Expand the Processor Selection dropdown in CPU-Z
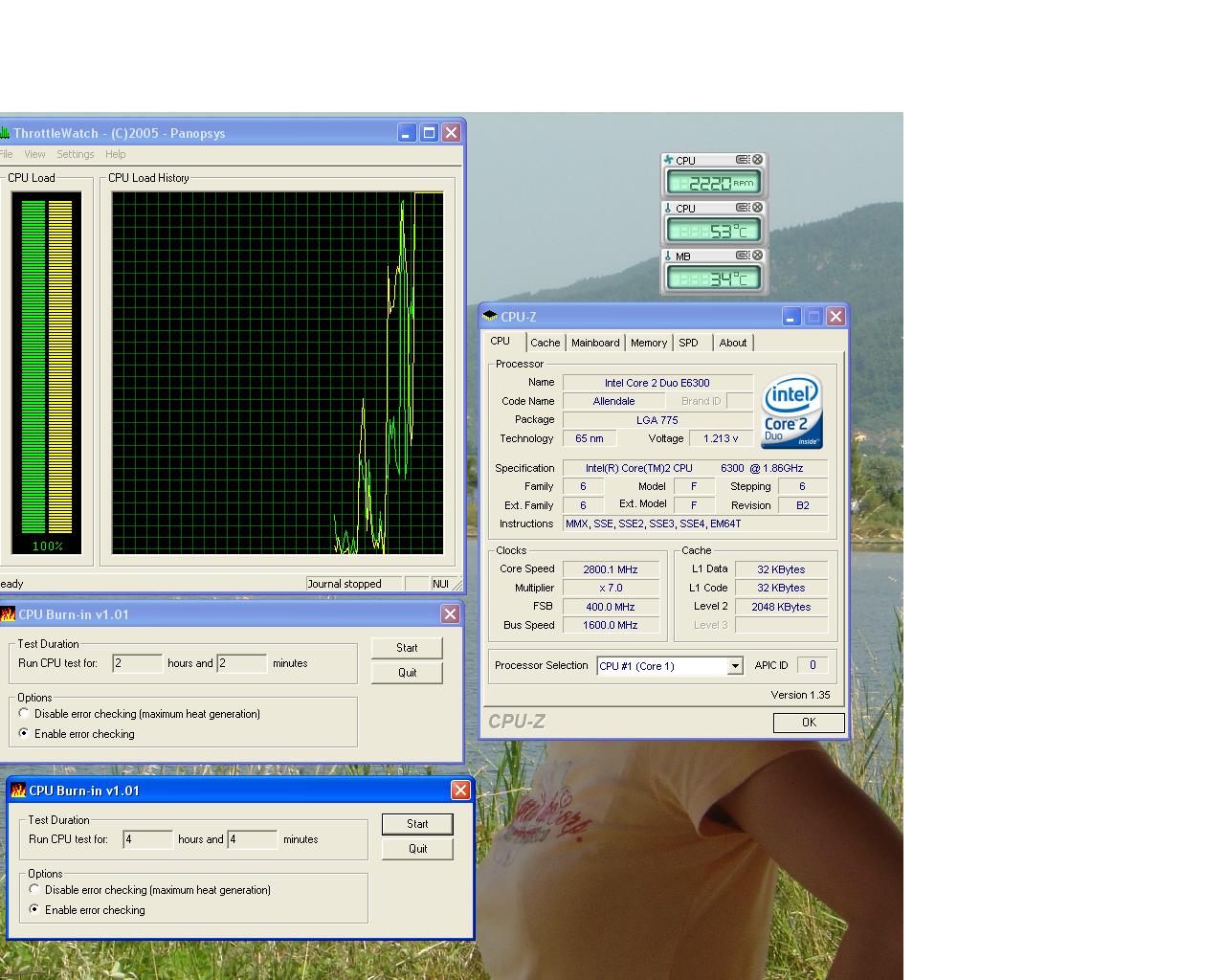 735,666
